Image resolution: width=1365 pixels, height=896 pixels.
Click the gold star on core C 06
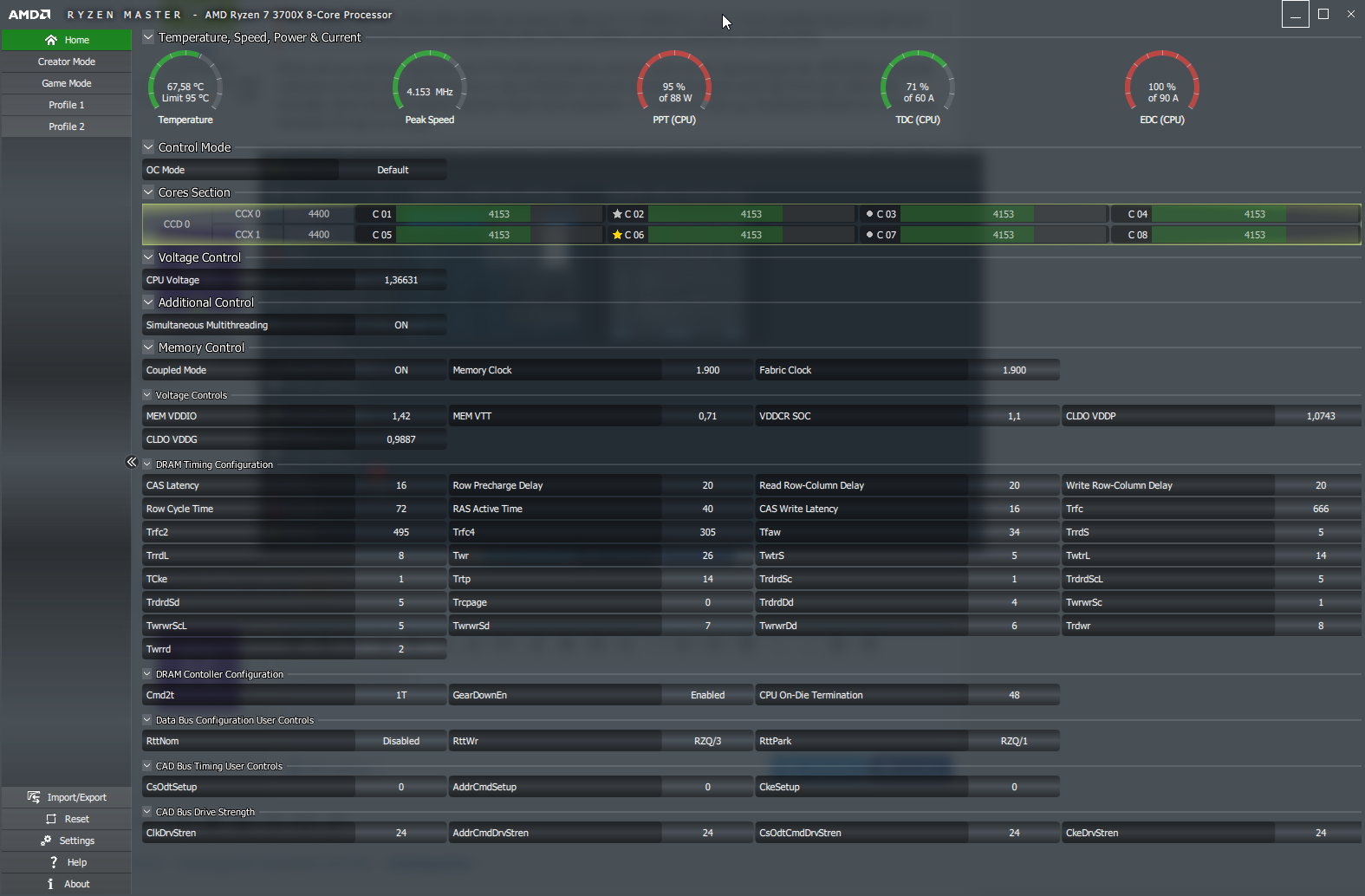tap(617, 235)
